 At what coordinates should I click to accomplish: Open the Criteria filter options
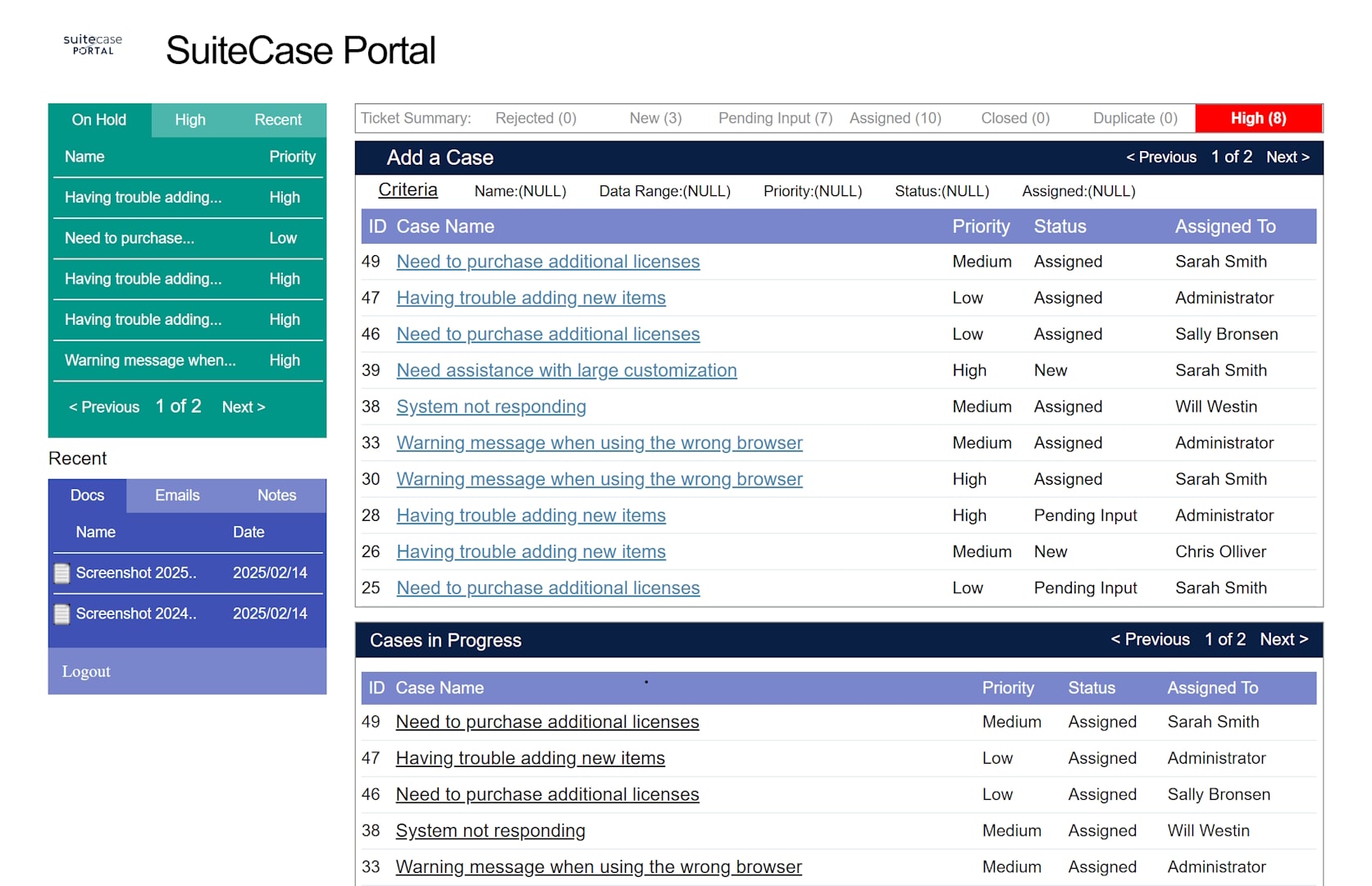pyautogui.click(x=408, y=190)
